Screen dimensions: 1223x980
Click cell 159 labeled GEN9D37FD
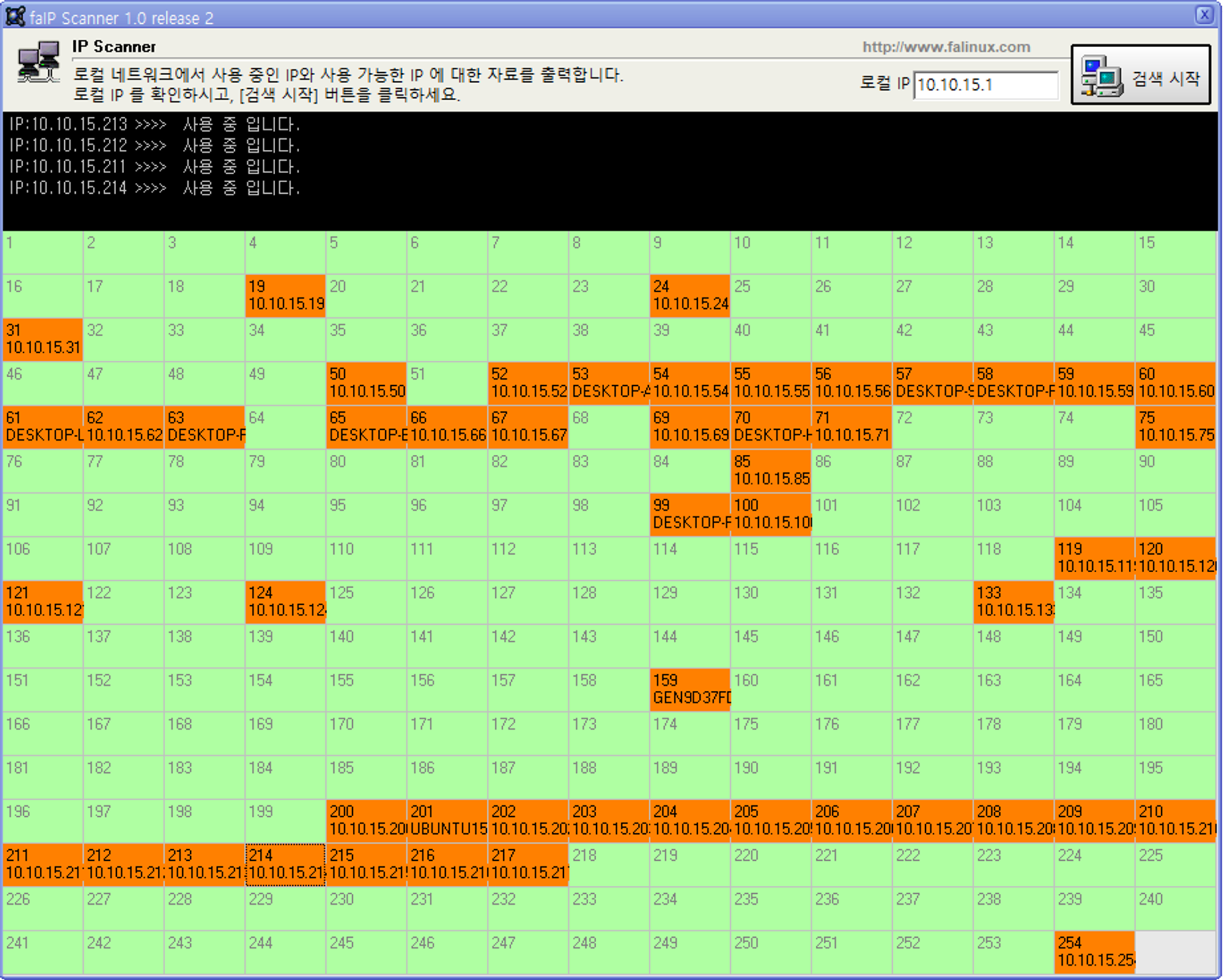pos(690,690)
